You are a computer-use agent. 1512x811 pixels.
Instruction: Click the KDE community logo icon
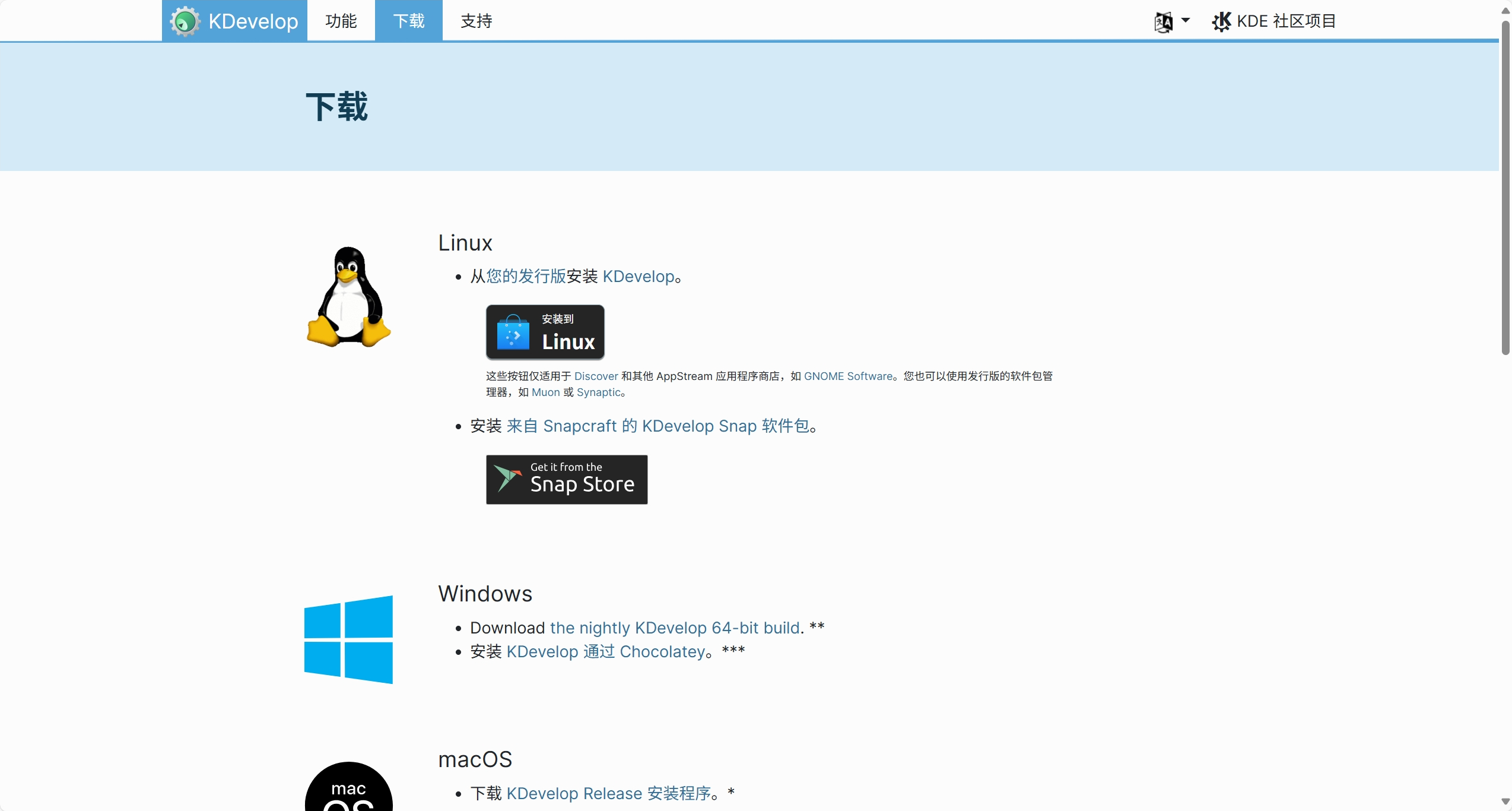click(x=1221, y=21)
